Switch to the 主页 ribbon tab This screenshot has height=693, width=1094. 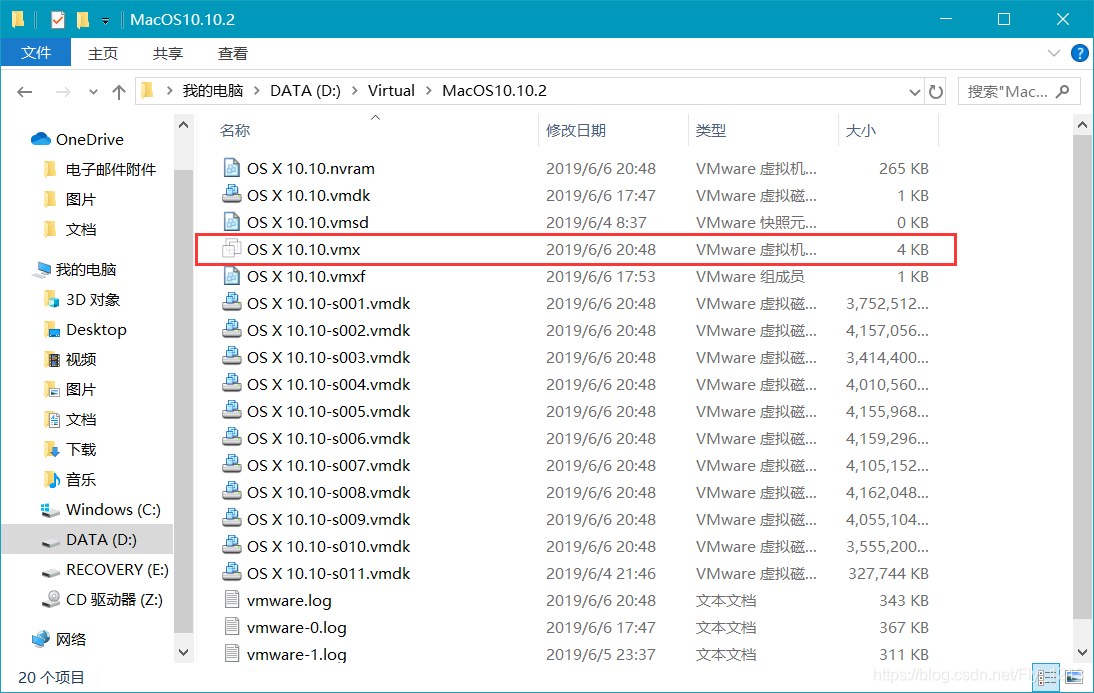point(103,54)
